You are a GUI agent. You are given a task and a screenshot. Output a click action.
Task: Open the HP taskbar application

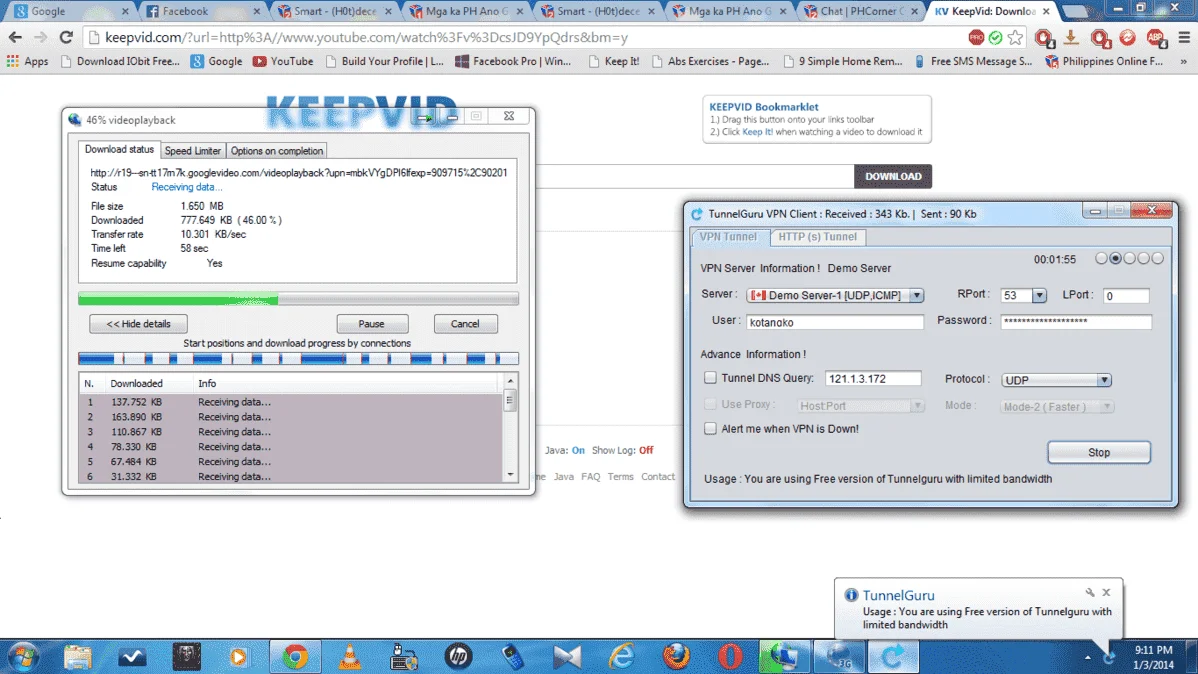[458, 656]
